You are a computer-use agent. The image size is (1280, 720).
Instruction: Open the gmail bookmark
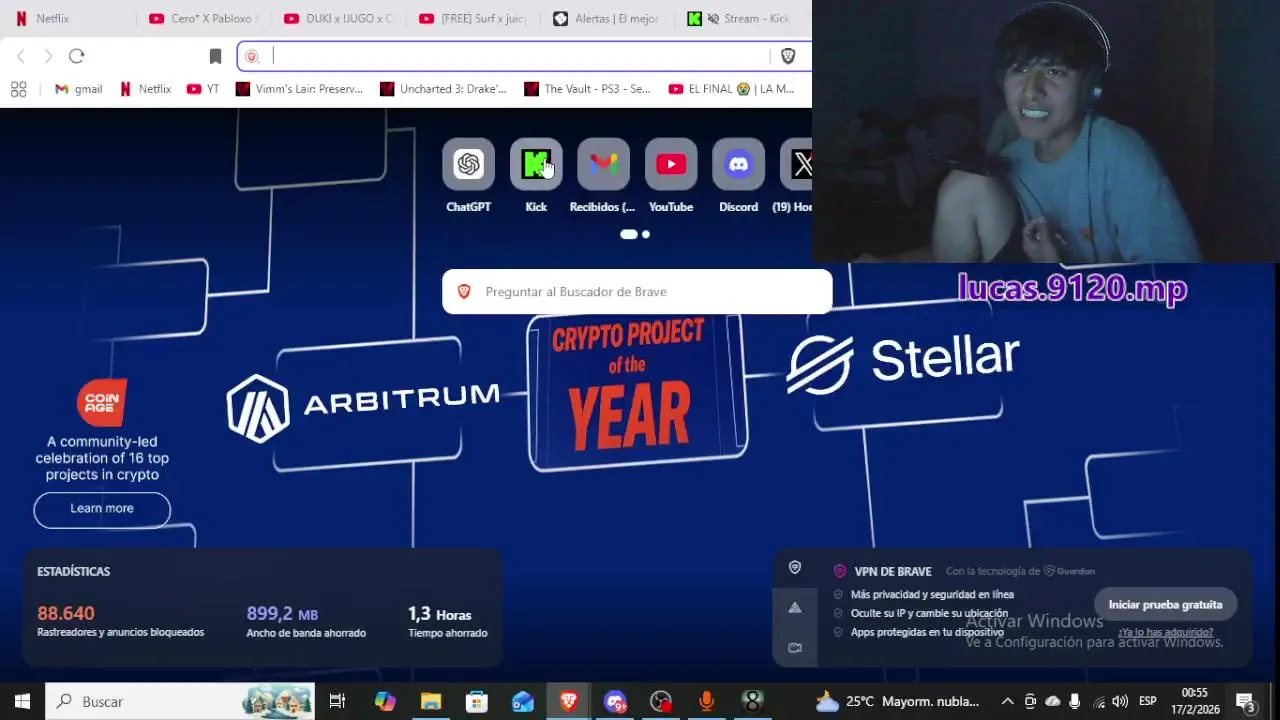click(x=78, y=89)
